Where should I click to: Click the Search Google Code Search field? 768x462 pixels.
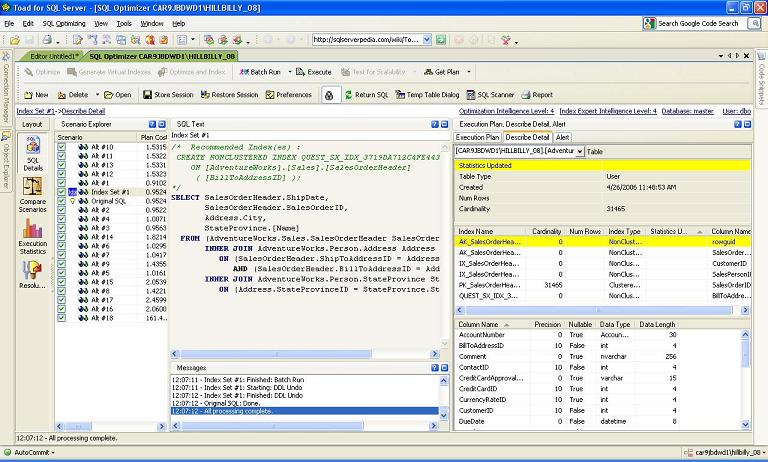[x=697, y=24]
